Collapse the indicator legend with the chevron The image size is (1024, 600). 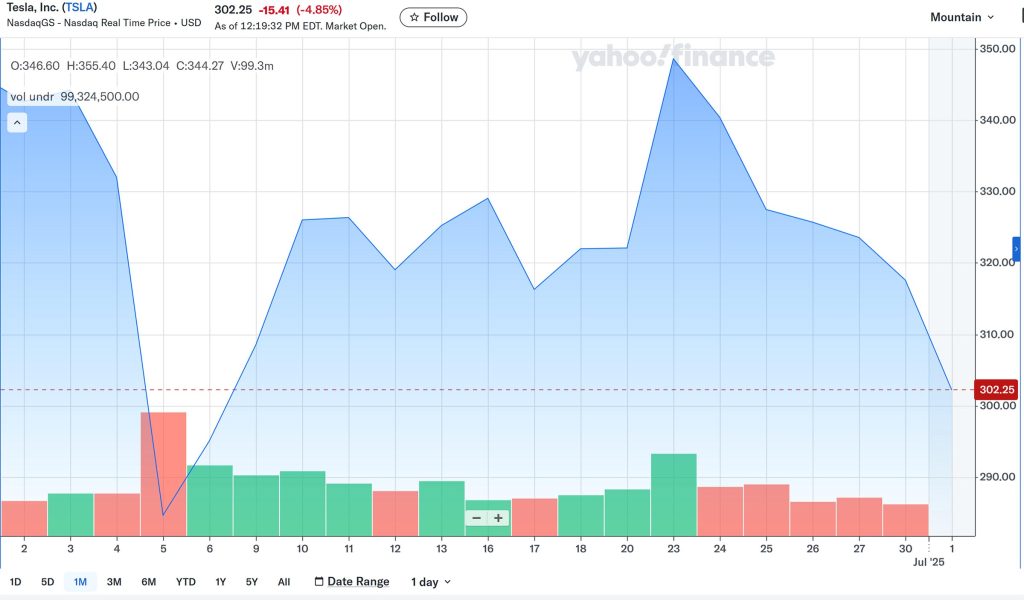[17, 122]
